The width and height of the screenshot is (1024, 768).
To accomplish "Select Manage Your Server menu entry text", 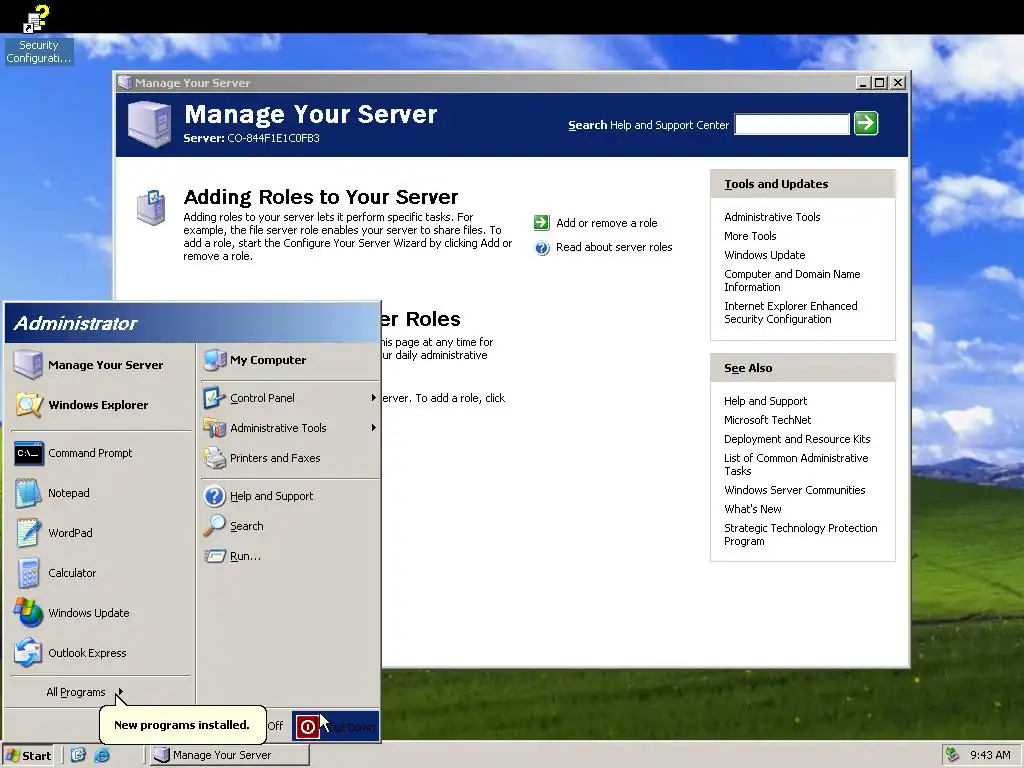I will click(x=106, y=365).
